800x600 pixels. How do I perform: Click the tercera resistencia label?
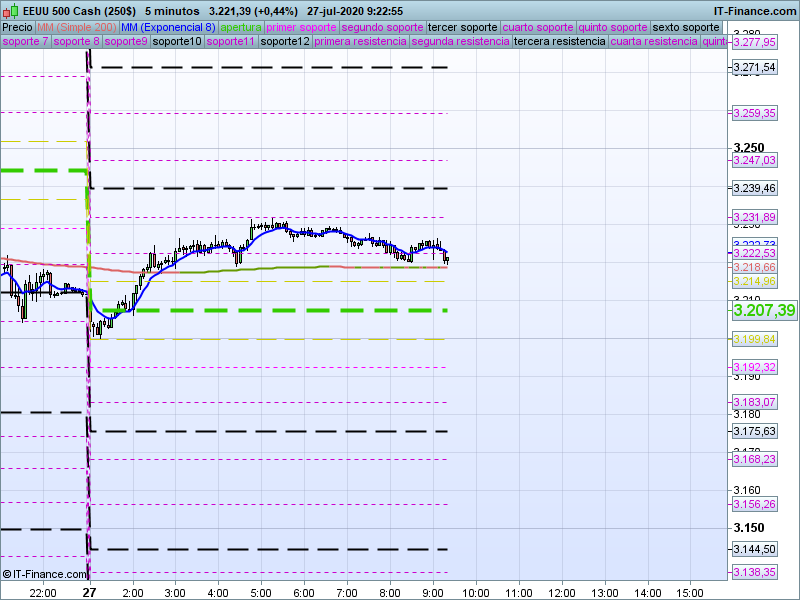click(x=559, y=41)
